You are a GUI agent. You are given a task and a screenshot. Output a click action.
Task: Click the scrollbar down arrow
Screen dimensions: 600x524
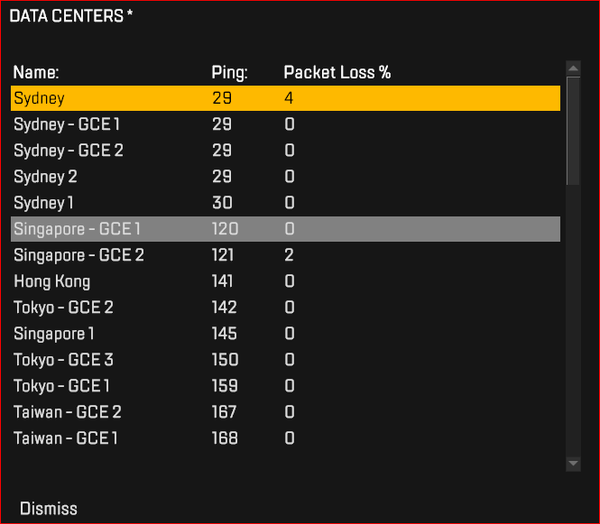tap(573, 463)
